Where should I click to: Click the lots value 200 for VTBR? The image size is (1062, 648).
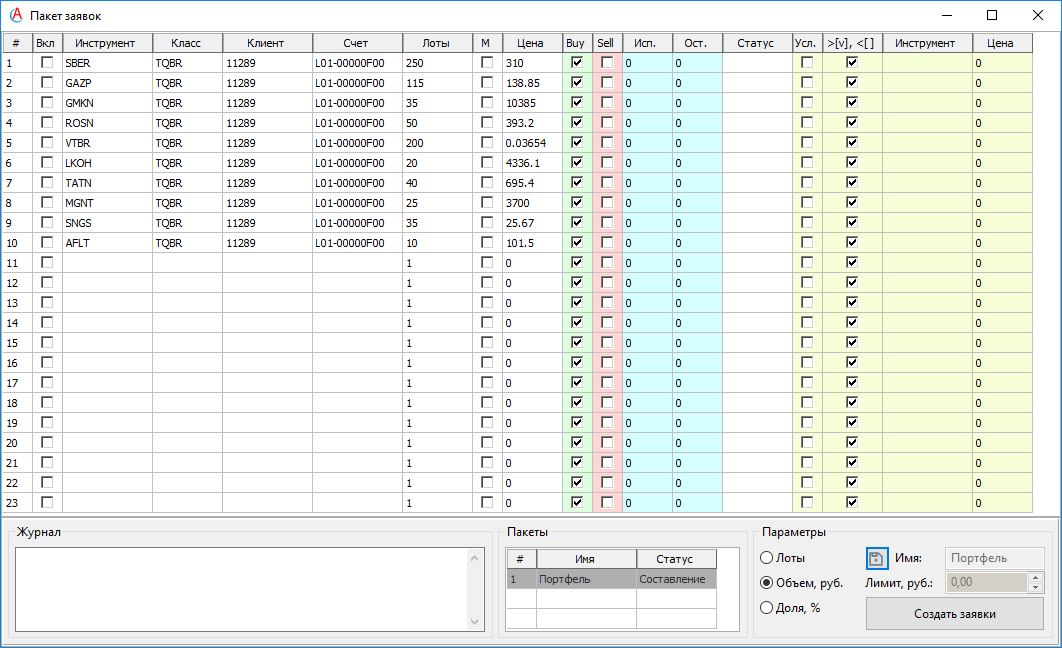click(438, 143)
